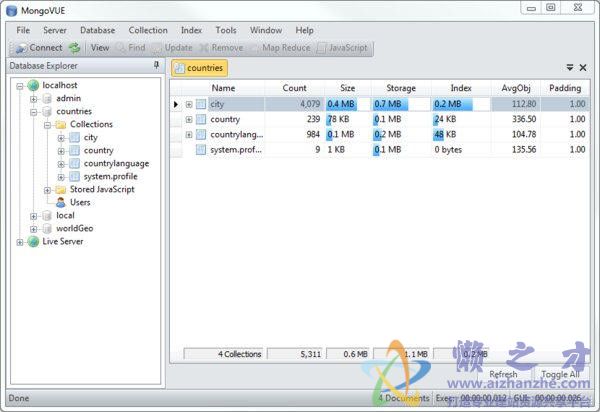Screen dimensions: 600x412
Task: Click the city row icon in grid
Action: (x=201, y=104)
